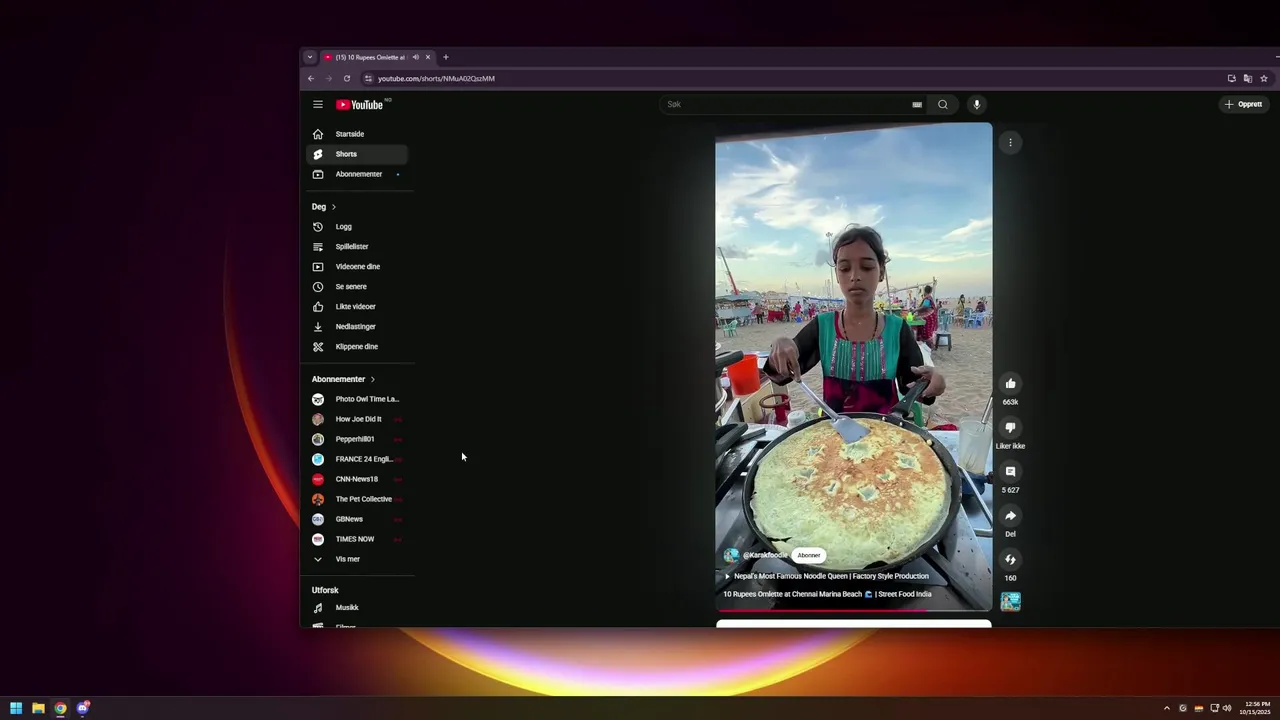Open comments on the Short

(1010, 472)
